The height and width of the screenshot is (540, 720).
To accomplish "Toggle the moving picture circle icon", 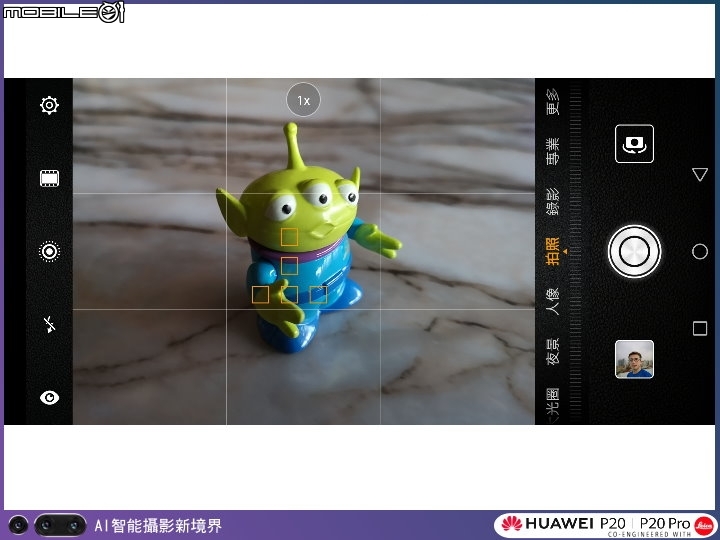I will [x=49, y=252].
